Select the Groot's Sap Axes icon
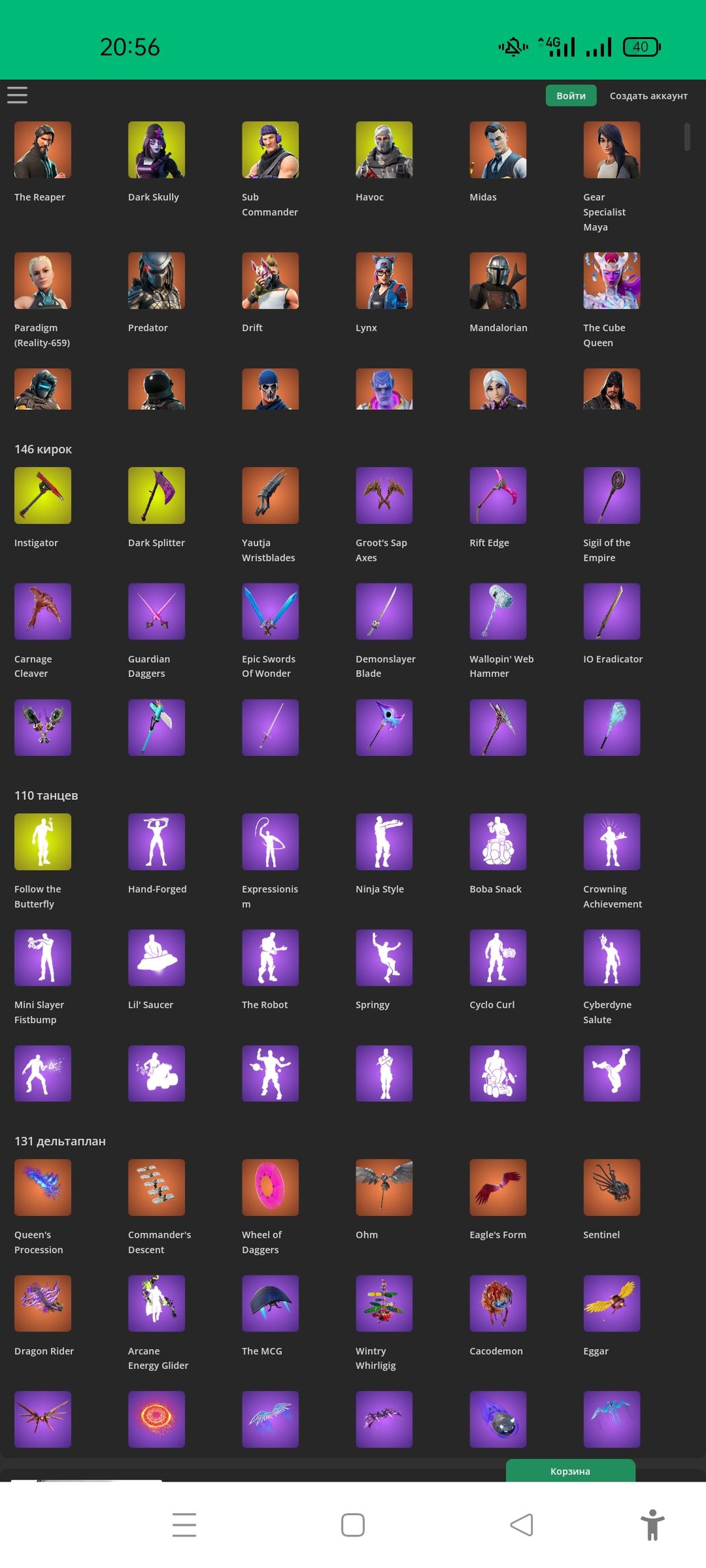This screenshot has height=1568, width=706. pyautogui.click(x=384, y=495)
